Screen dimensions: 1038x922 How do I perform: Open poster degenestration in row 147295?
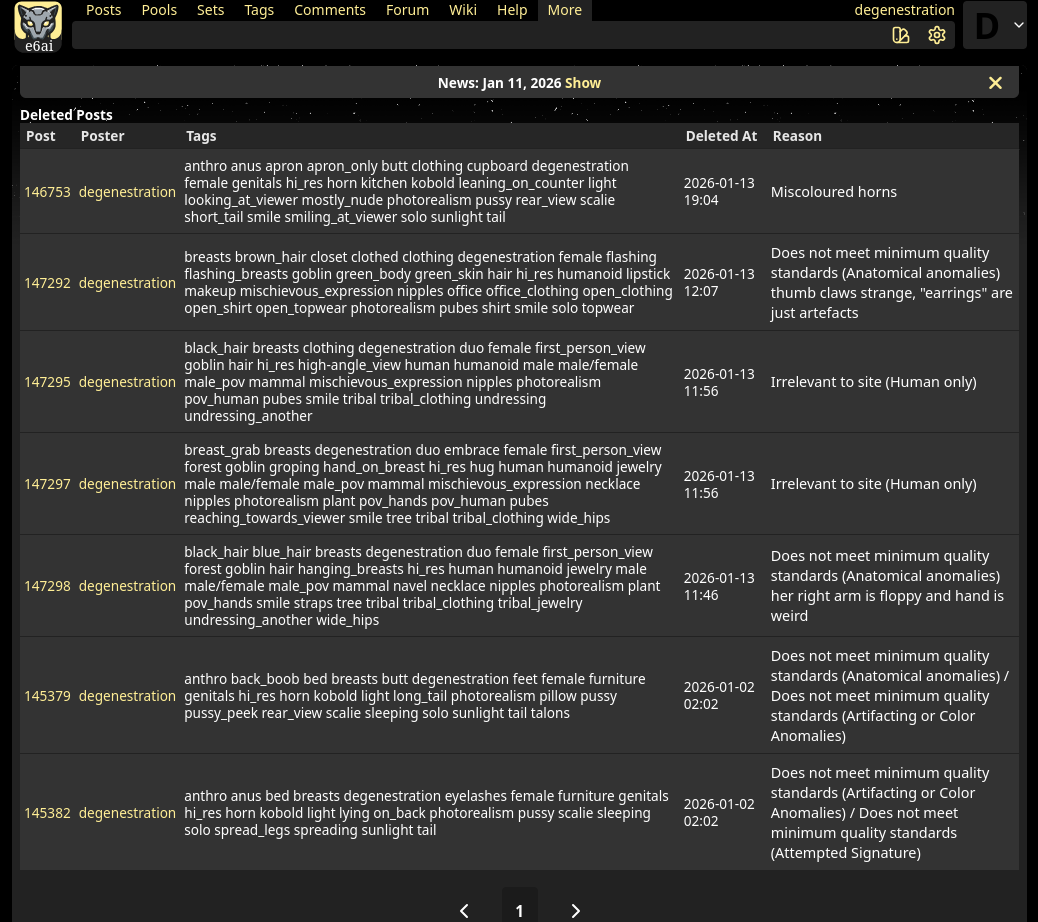[x=127, y=382]
